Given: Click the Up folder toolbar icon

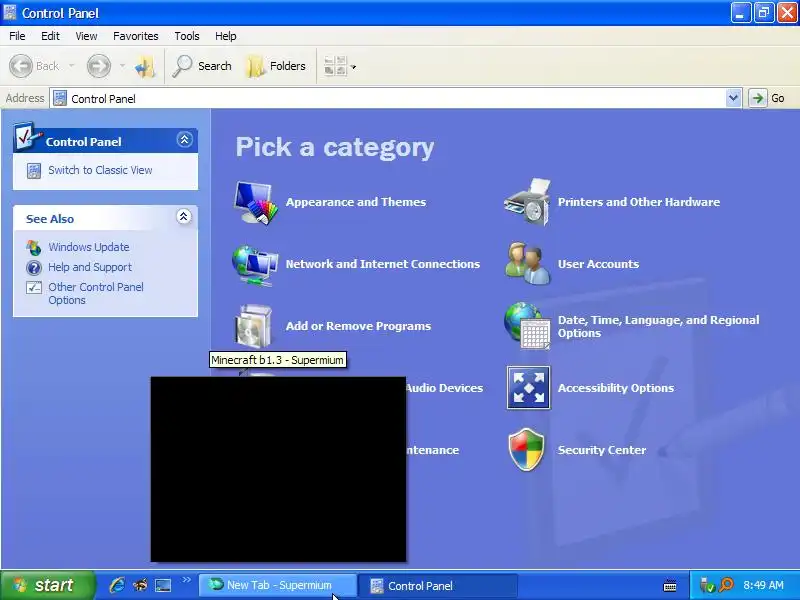Looking at the screenshot, I should (145, 66).
